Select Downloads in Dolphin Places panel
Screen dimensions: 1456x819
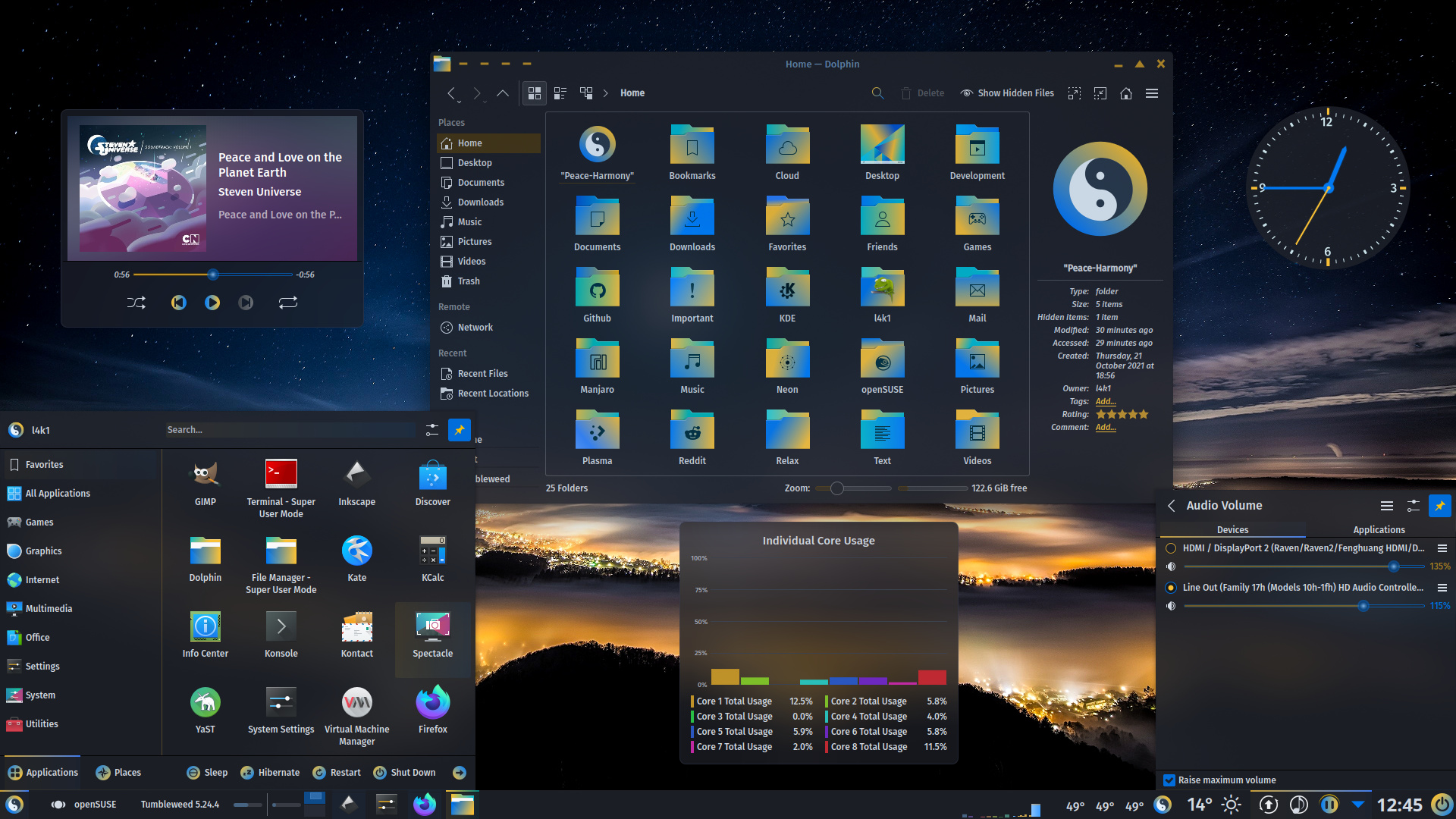click(x=488, y=202)
